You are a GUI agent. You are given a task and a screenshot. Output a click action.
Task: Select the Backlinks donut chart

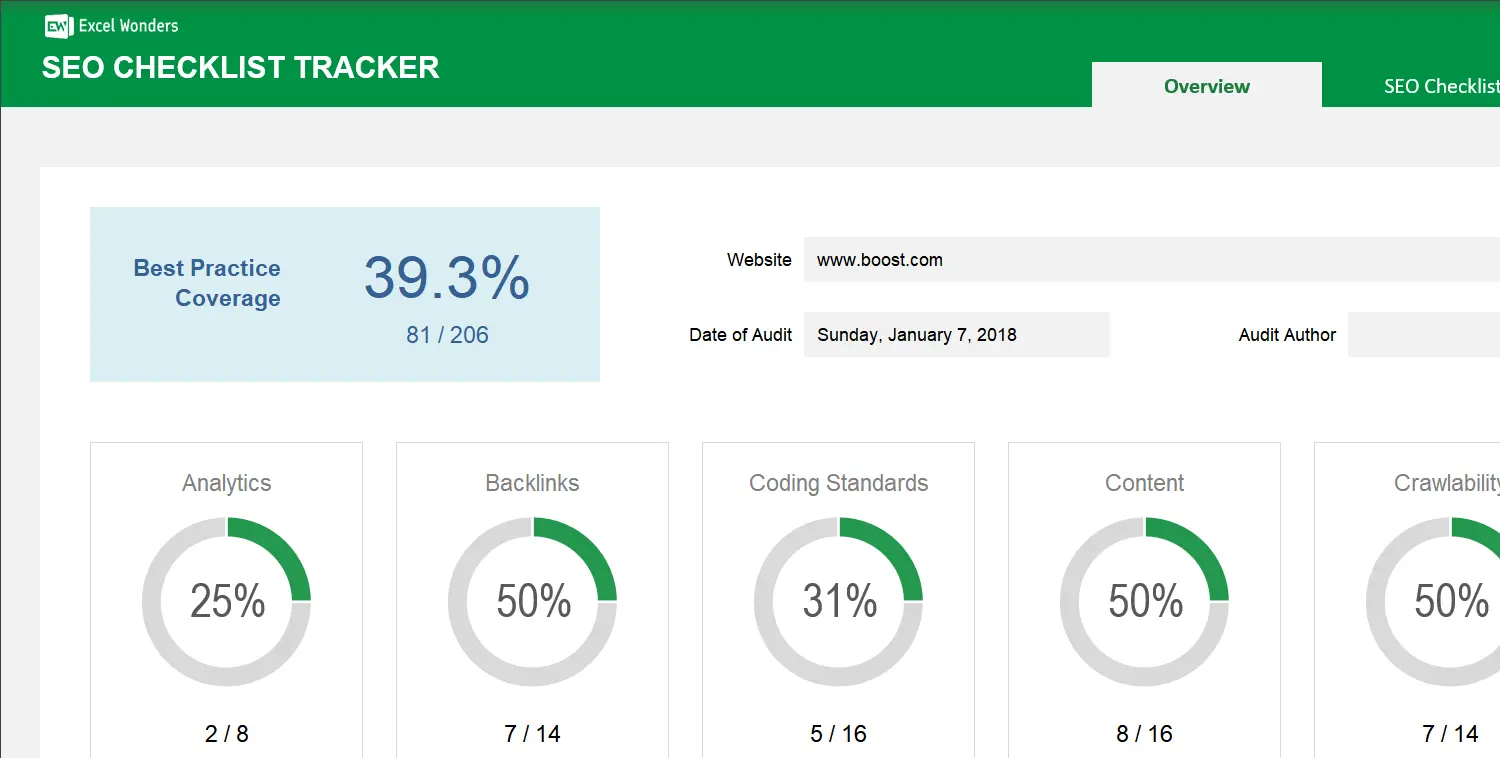click(x=532, y=600)
